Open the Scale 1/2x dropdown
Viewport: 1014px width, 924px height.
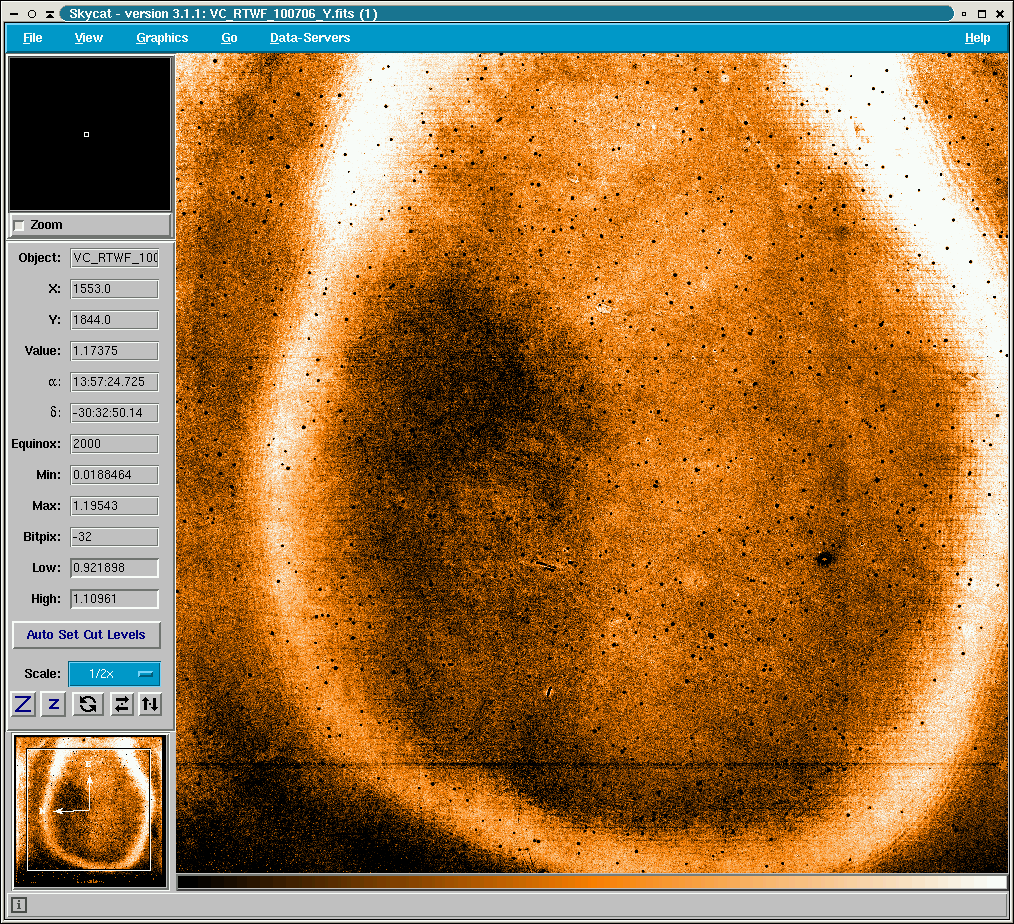(x=113, y=674)
